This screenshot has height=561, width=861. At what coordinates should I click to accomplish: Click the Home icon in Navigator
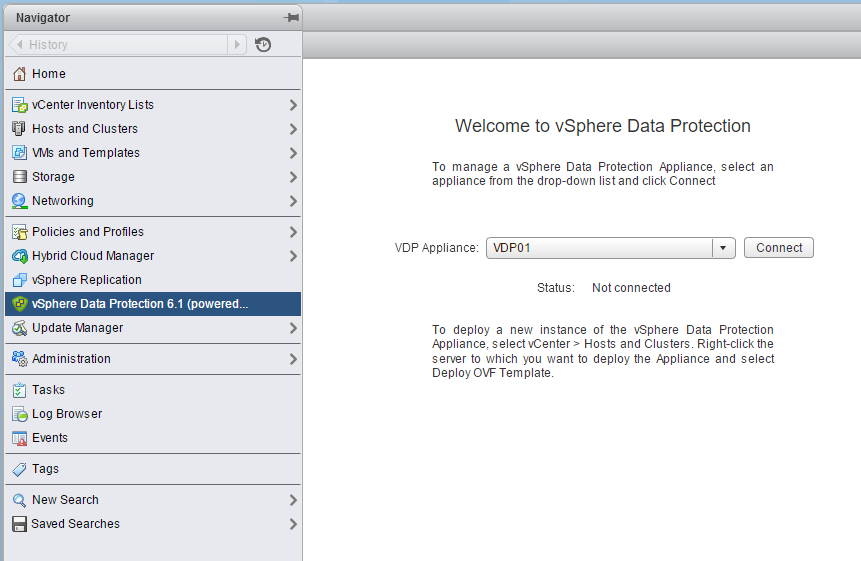[x=19, y=74]
